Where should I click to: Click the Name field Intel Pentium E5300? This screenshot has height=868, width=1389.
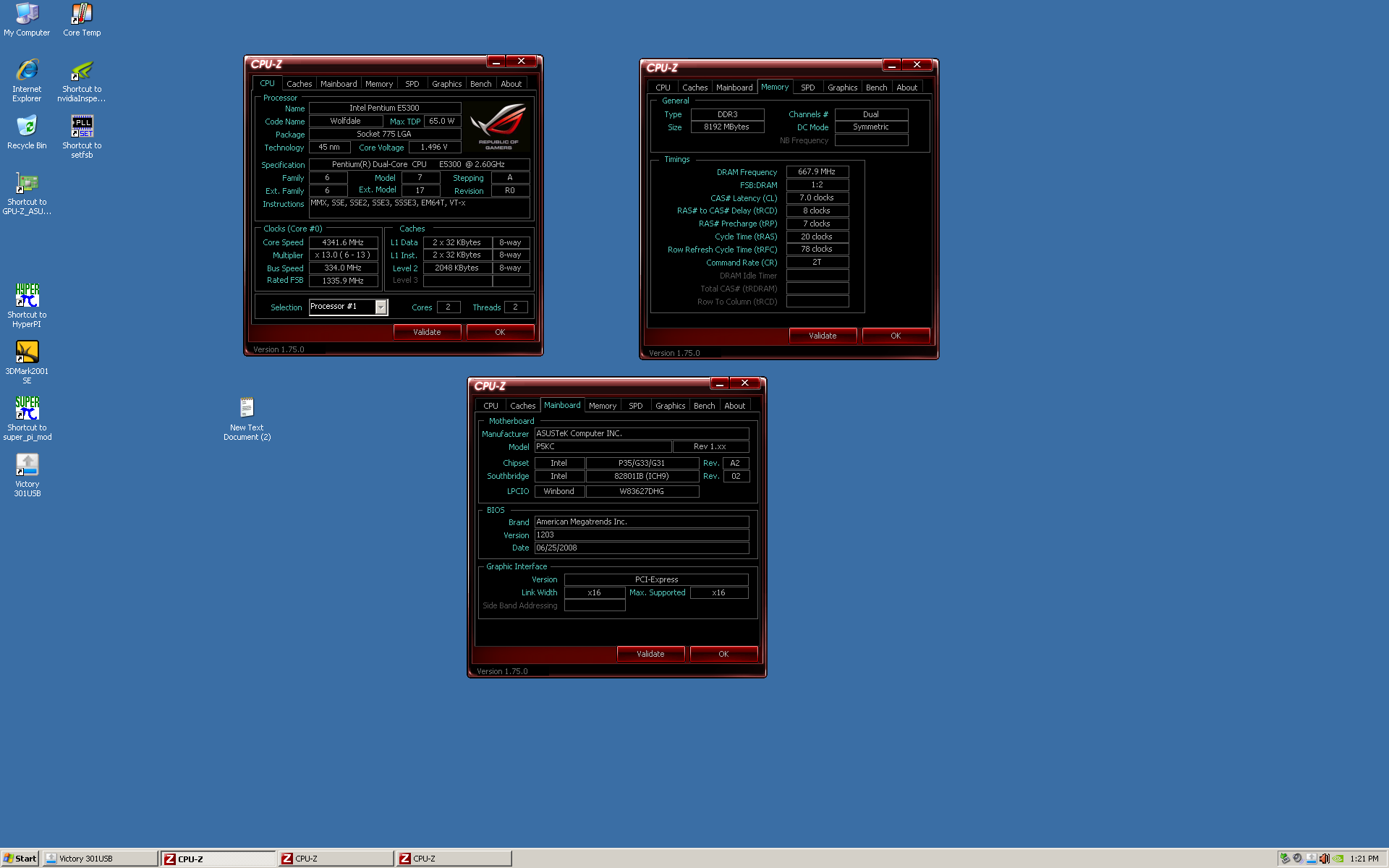click(384, 108)
